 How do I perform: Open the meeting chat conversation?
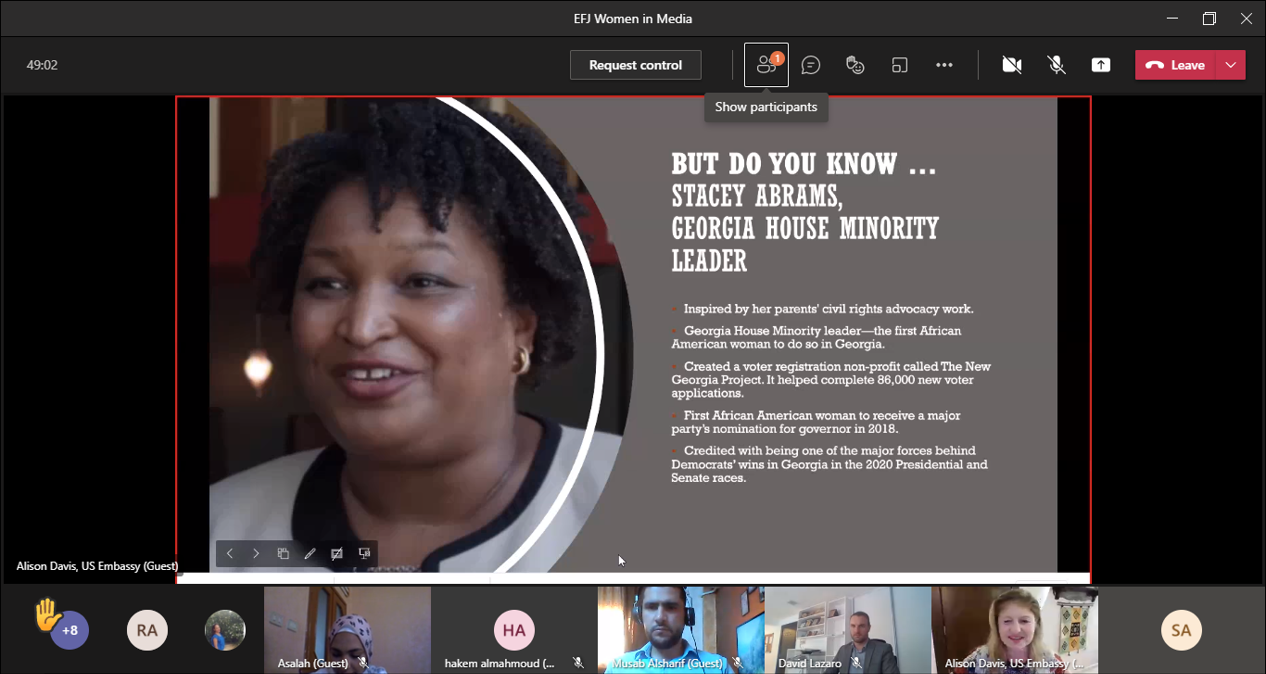pyautogui.click(x=811, y=65)
